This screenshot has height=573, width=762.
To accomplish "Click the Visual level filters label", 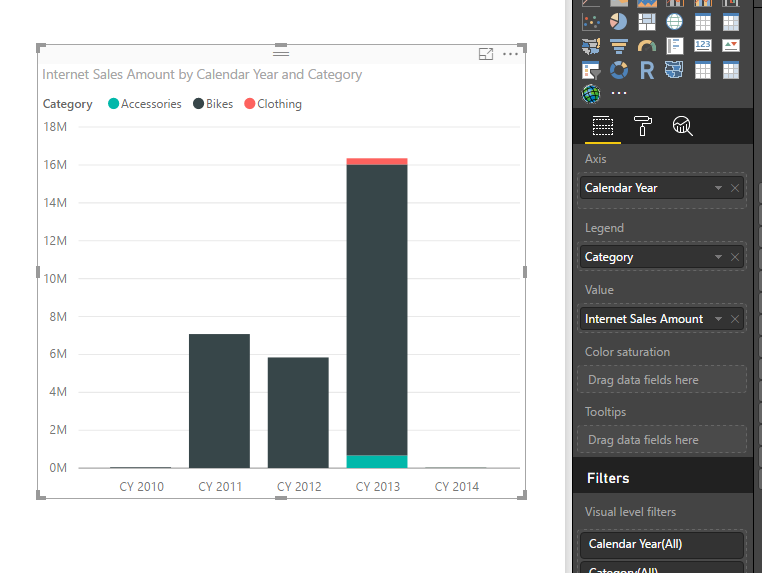I will (x=630, y=512).
